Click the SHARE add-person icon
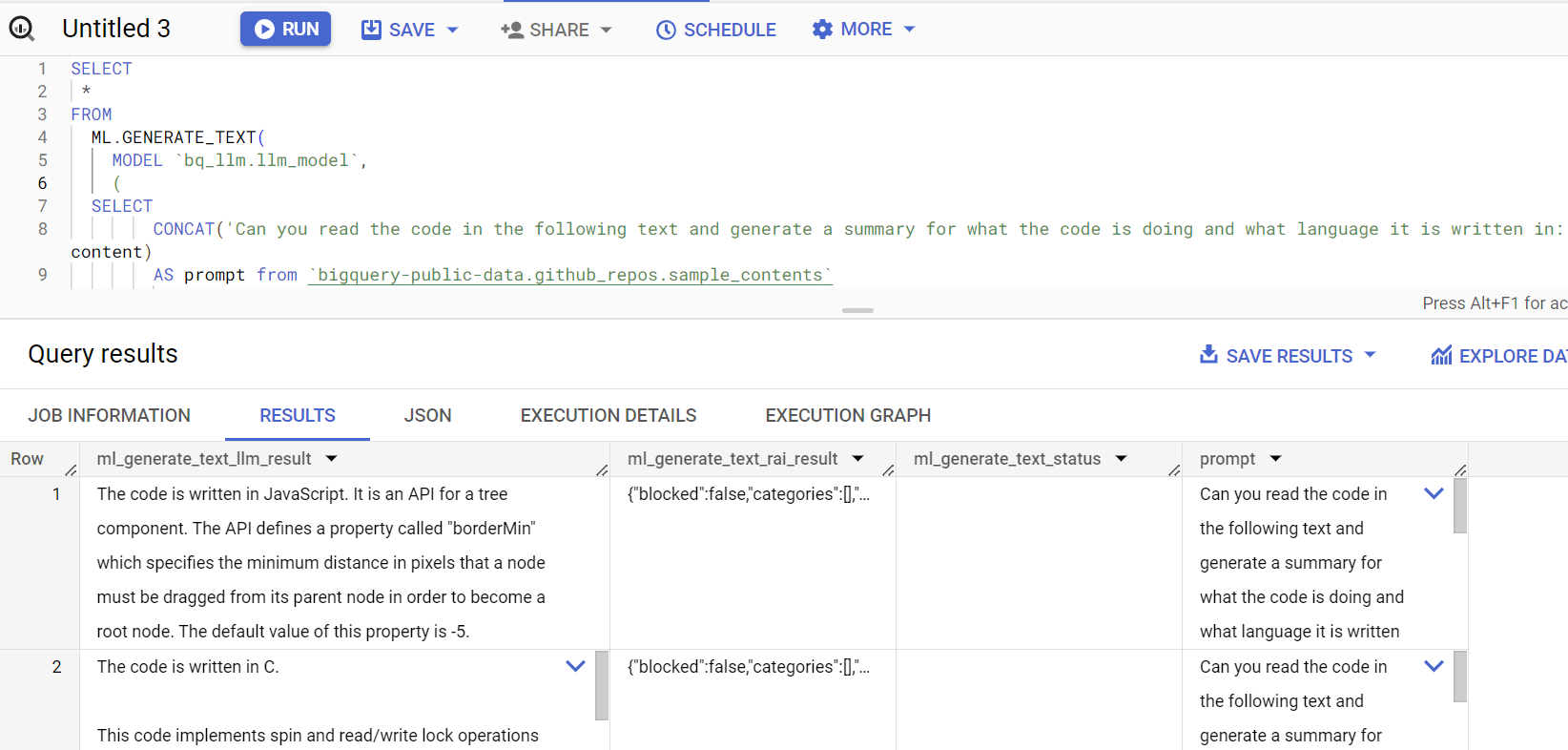This screenshot has height=750, width=1568. (x=512, y=30)
